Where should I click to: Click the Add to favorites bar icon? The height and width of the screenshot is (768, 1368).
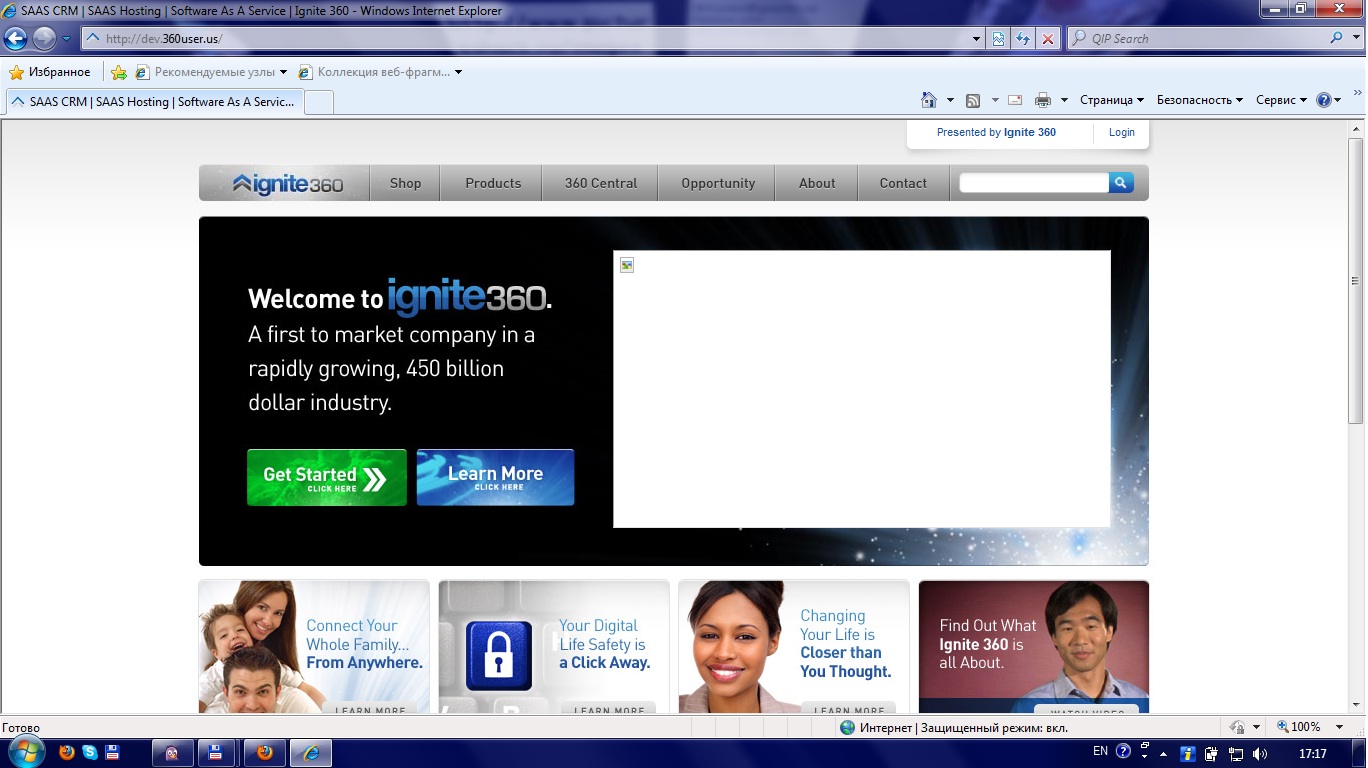[119, 72]
